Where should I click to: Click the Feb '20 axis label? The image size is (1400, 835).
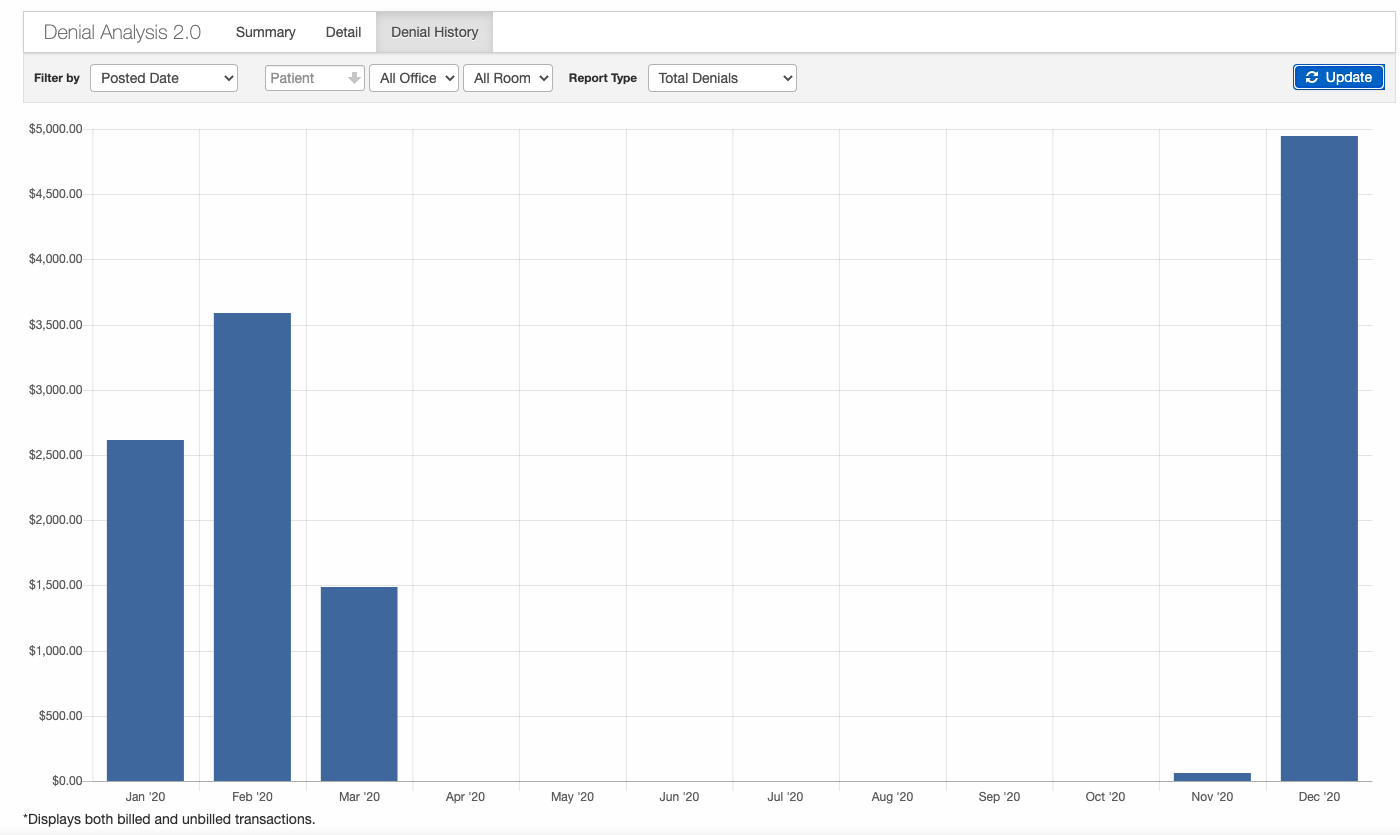[x=252, y=797]
